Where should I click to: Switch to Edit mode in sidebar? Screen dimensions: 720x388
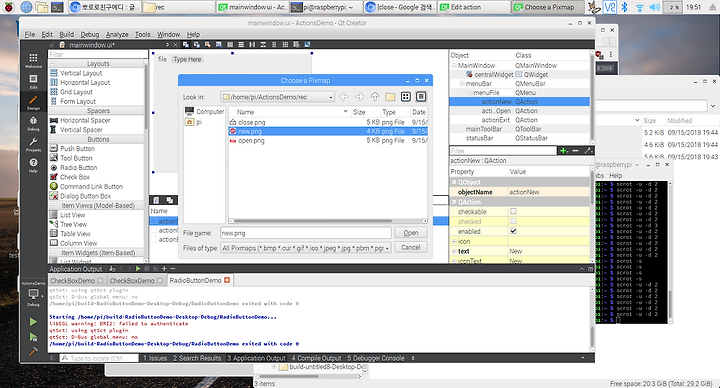[x=33, y=81]
